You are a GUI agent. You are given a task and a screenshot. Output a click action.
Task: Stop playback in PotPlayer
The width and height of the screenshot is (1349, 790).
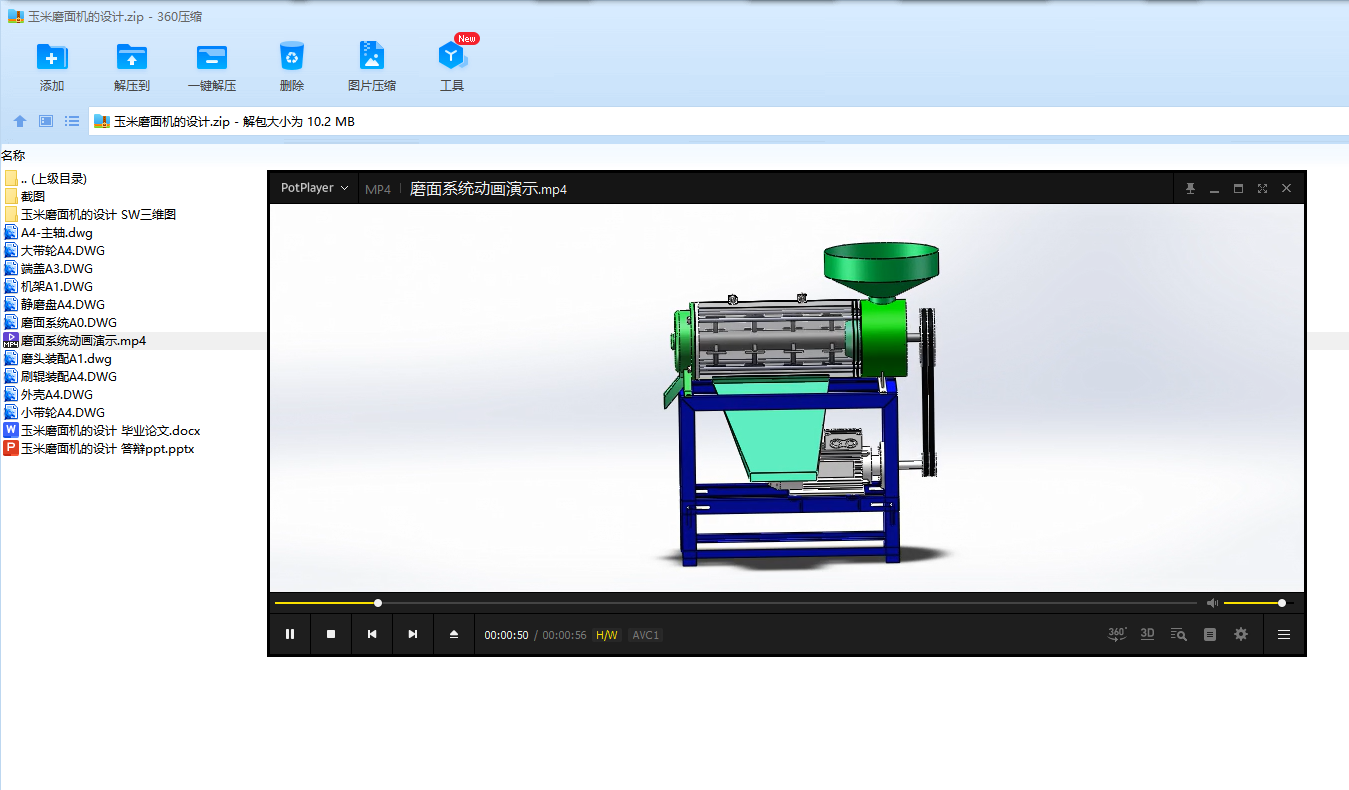[331, 634]
